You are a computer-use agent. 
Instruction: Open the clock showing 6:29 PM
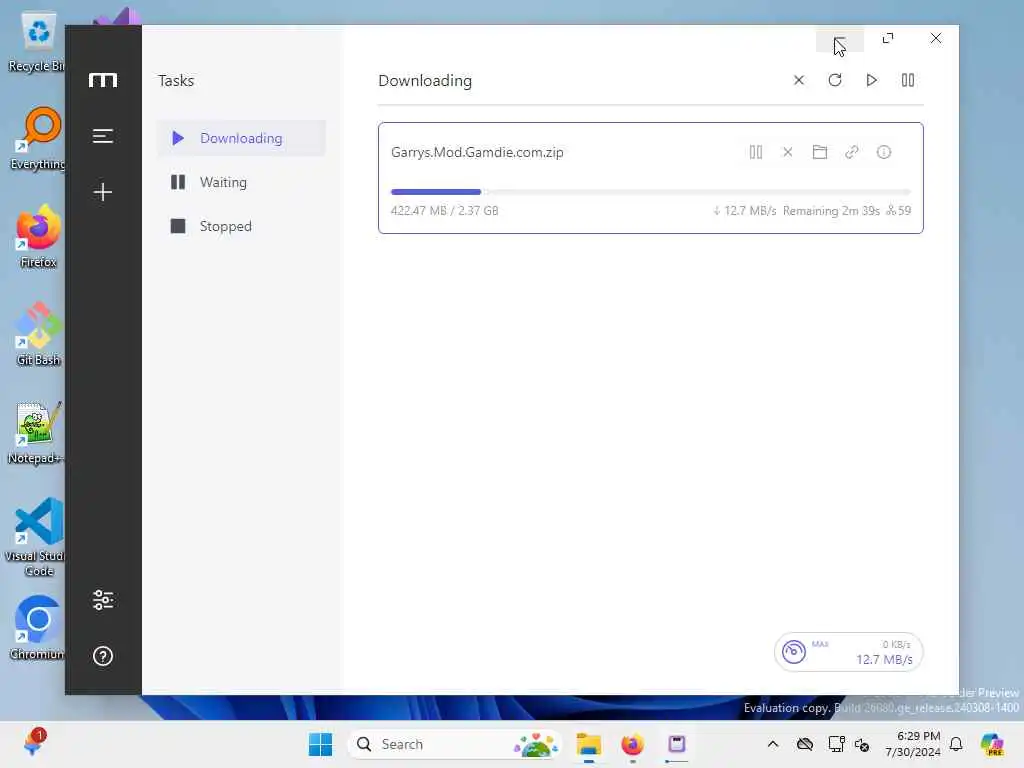(x=913, y=744)
